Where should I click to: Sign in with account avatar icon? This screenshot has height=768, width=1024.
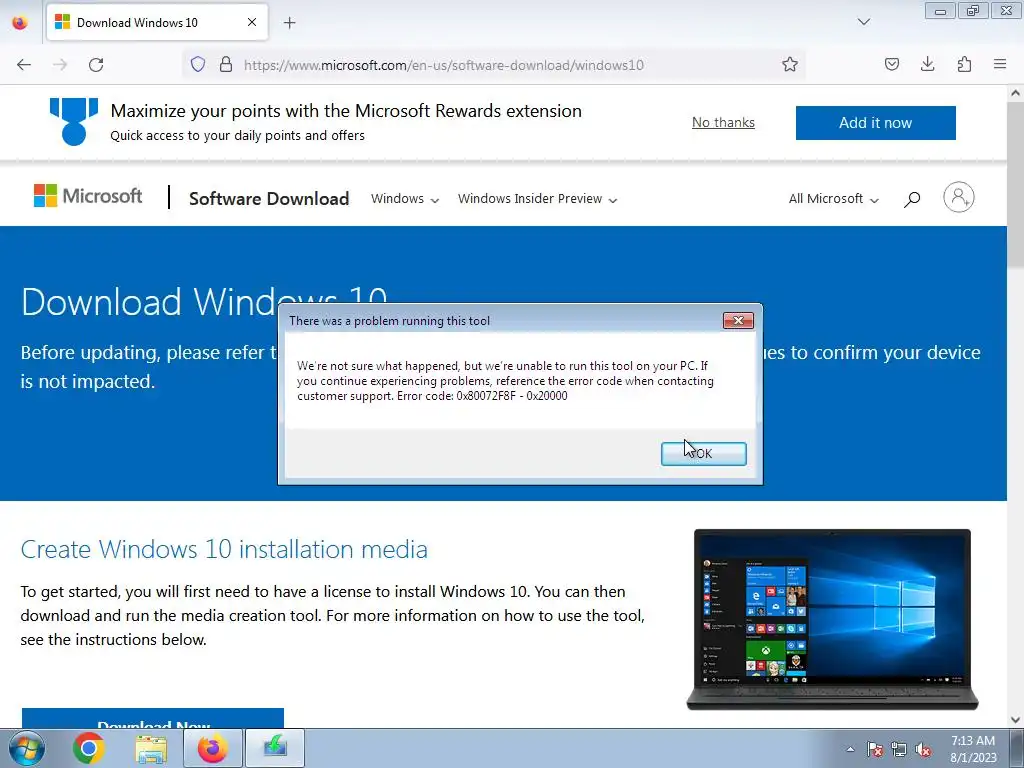click(x=959, y=197)
